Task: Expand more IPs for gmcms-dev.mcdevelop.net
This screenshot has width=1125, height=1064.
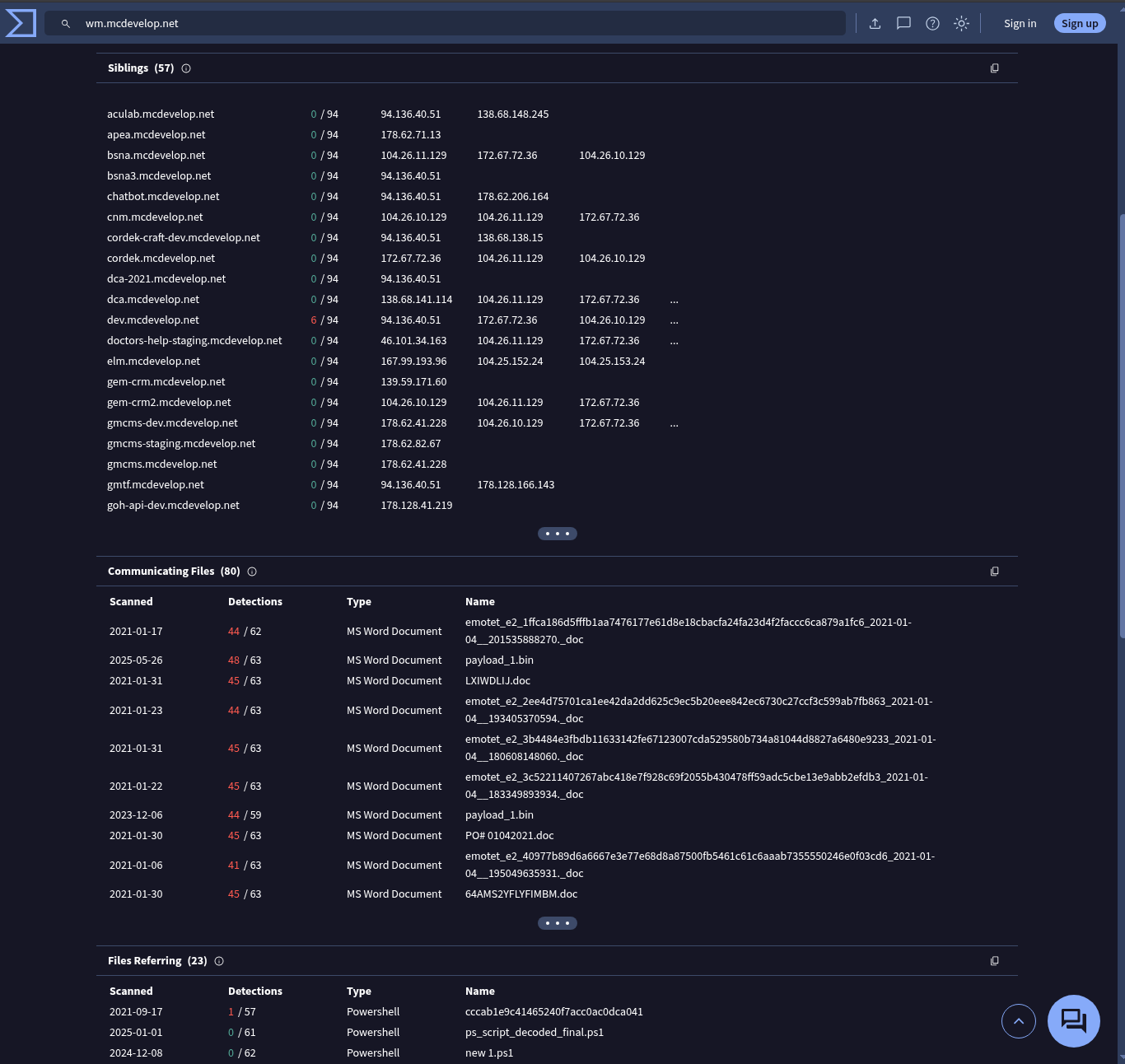Action: click(x=675, y=423)
